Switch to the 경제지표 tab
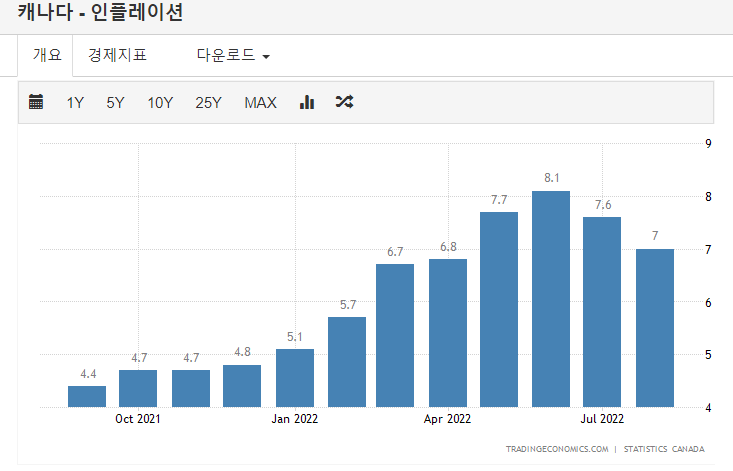 click(117, 55)
